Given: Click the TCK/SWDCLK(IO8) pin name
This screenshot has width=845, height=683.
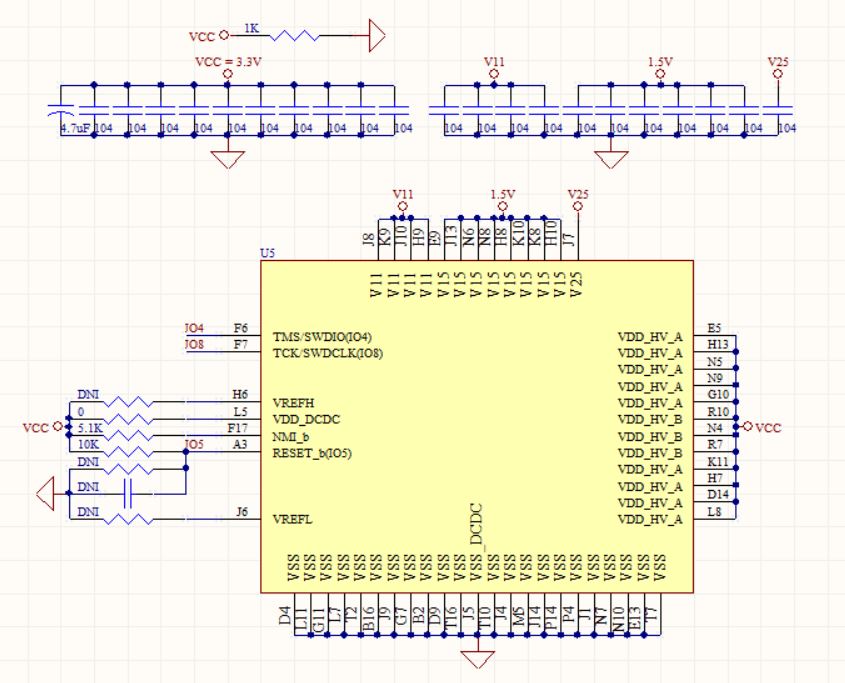Looking at the screenshot, I should pyautogui.click(x=328, y=354).
